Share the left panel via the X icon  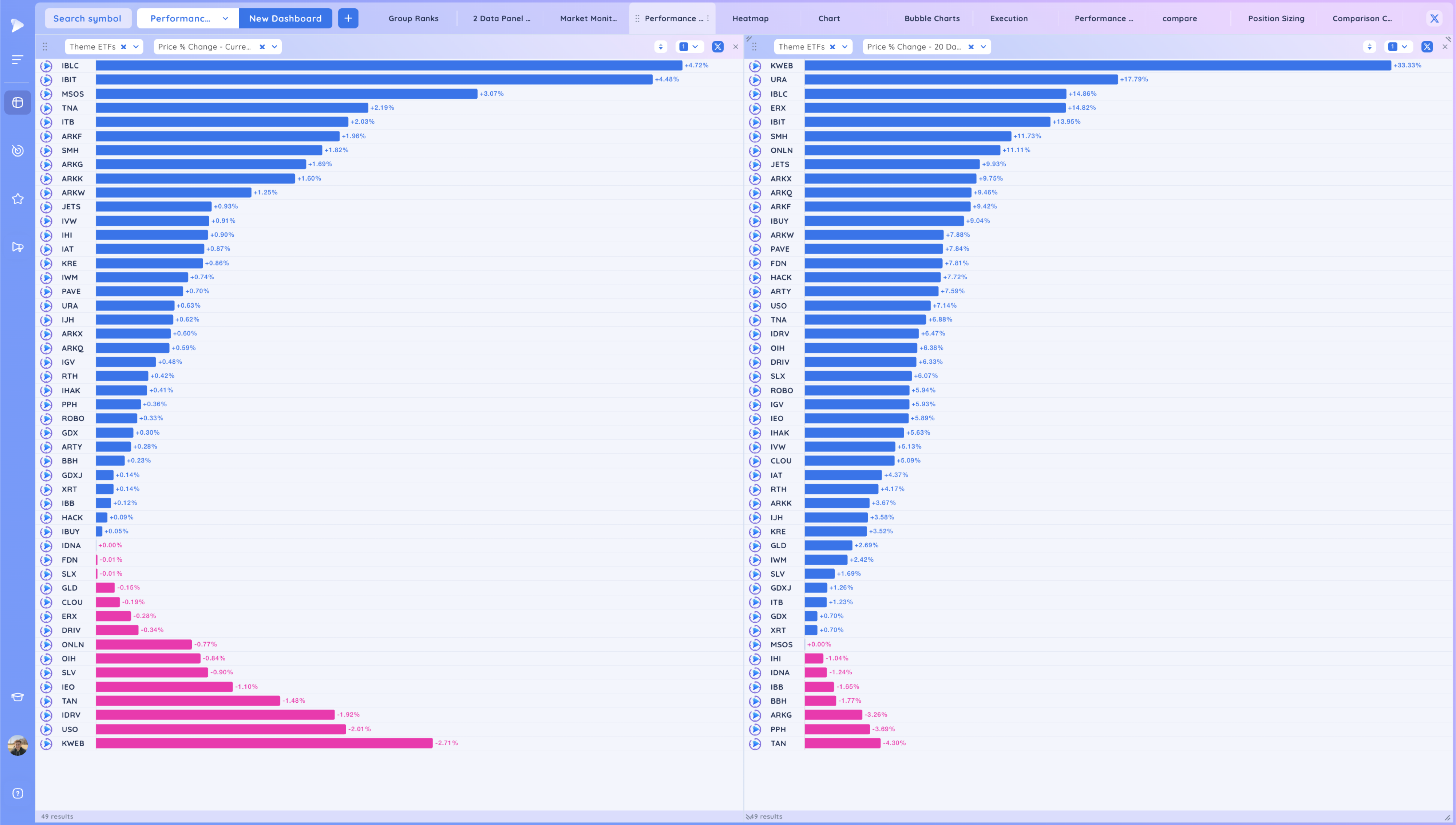click(x=717, y=47)
